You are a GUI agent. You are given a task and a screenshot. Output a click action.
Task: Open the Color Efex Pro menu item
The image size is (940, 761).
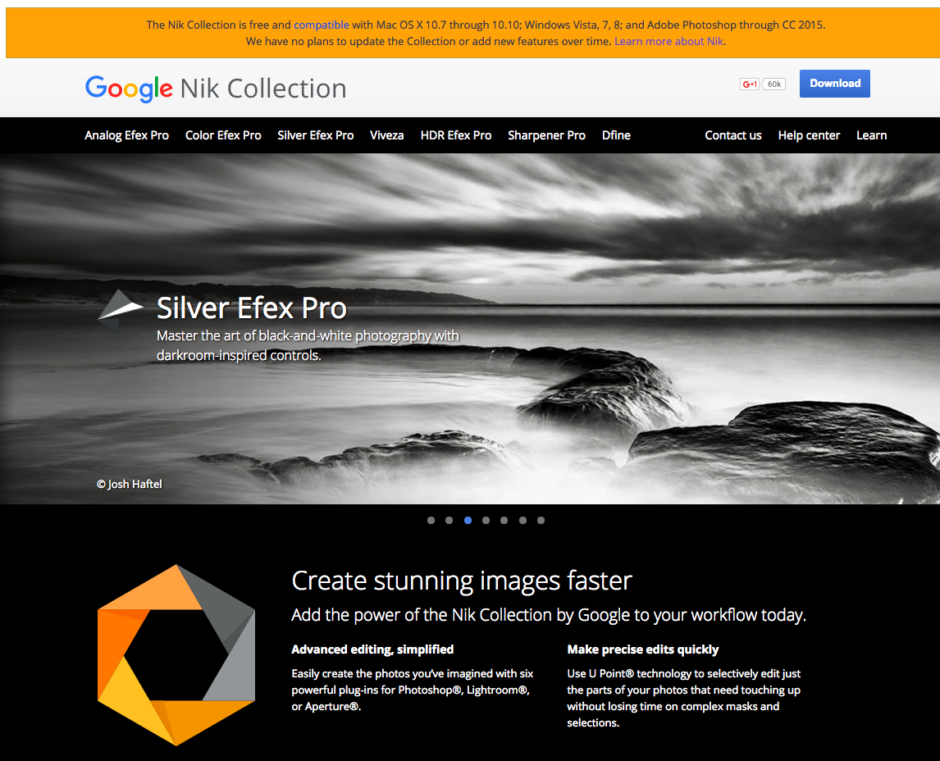click(x=223, y=136)
